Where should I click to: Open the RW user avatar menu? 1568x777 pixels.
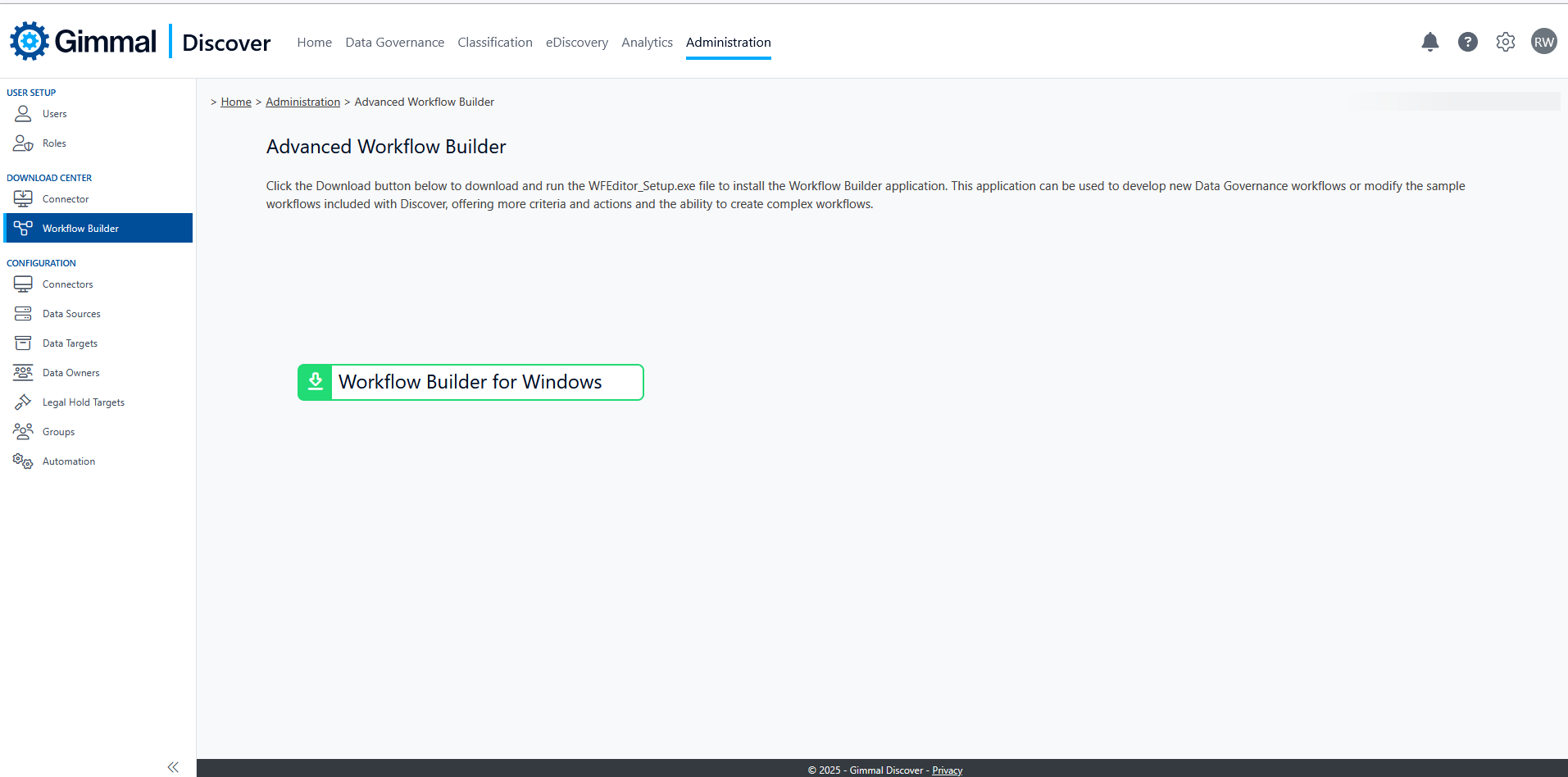pyautogui.click(x=1543, y=42)
